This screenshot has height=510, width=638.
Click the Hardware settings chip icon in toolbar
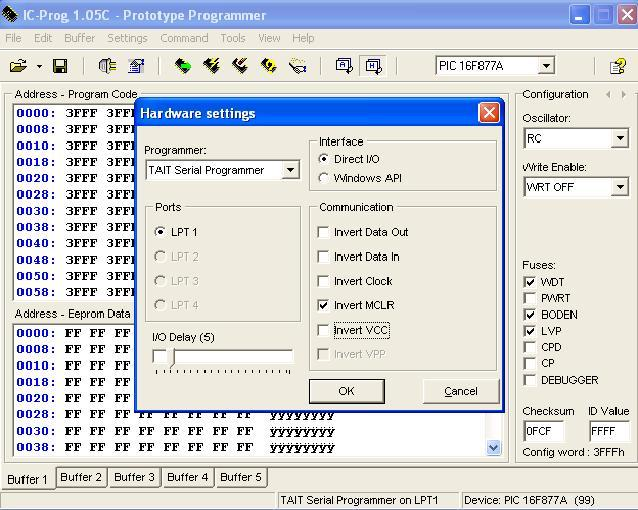click(107, 66)
